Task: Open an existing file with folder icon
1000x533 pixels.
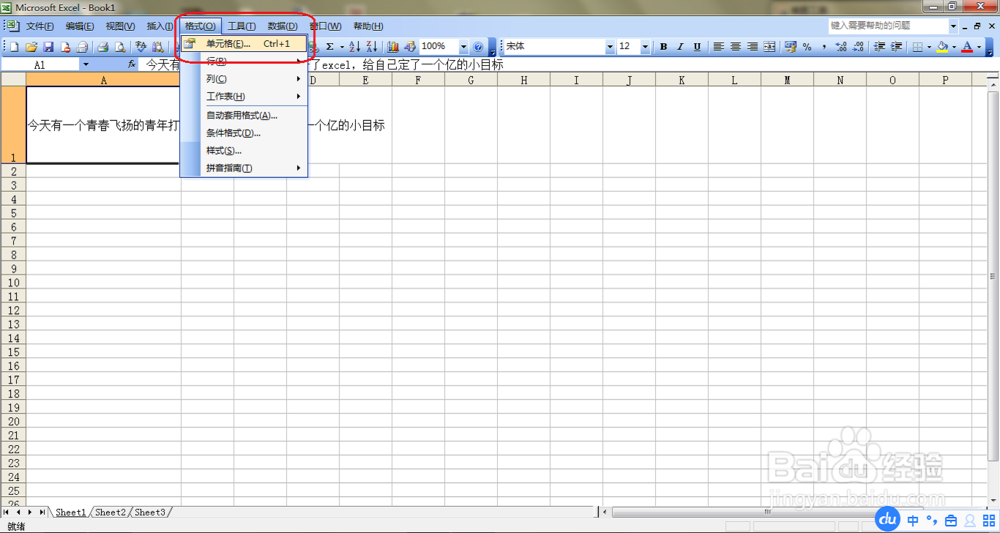Action: pos(31,47)
